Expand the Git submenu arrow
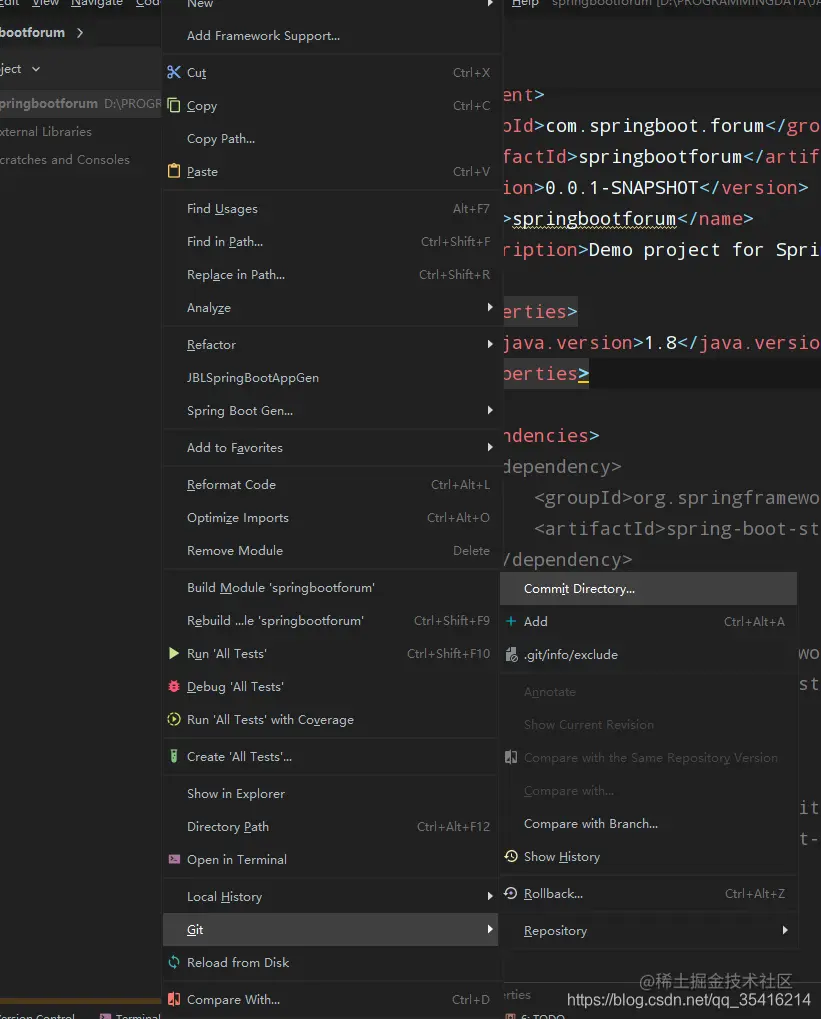This screenshot has height=1019, width=821. pos(490,929)
